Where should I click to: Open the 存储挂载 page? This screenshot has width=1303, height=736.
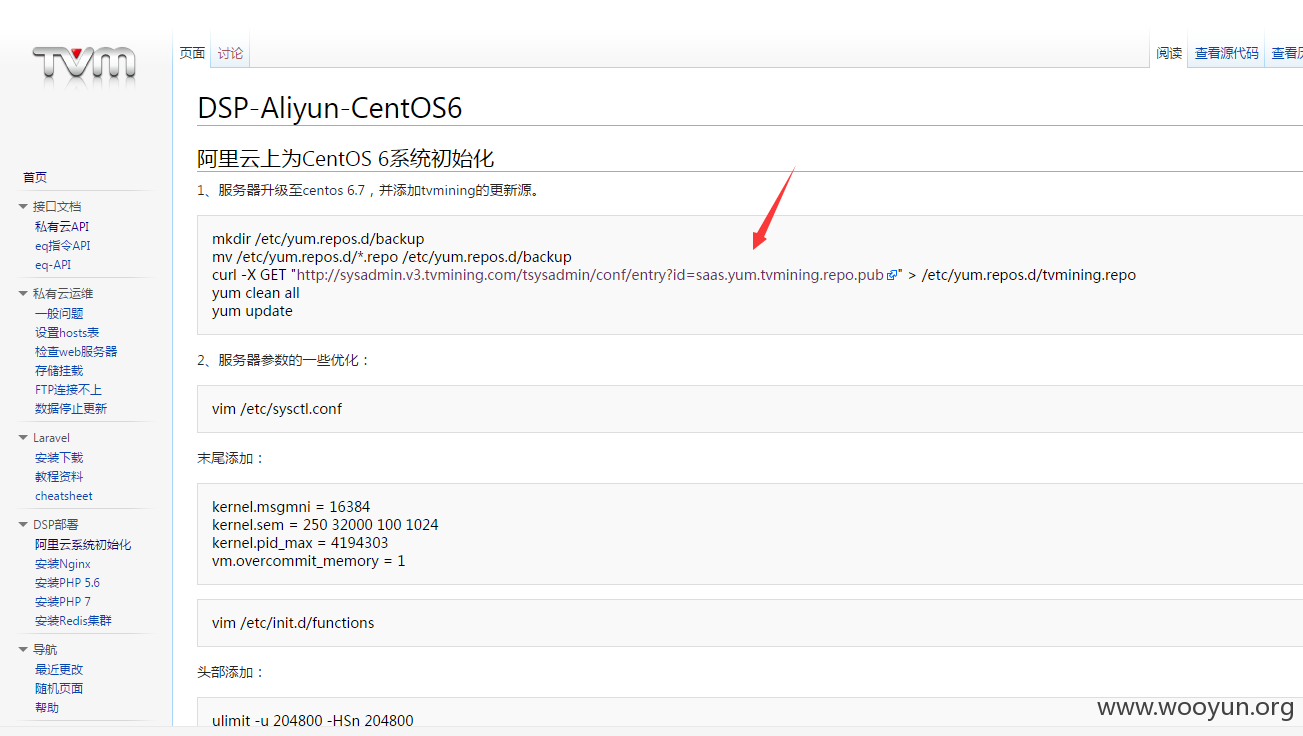pyautogui.click(x=59, y=371)
